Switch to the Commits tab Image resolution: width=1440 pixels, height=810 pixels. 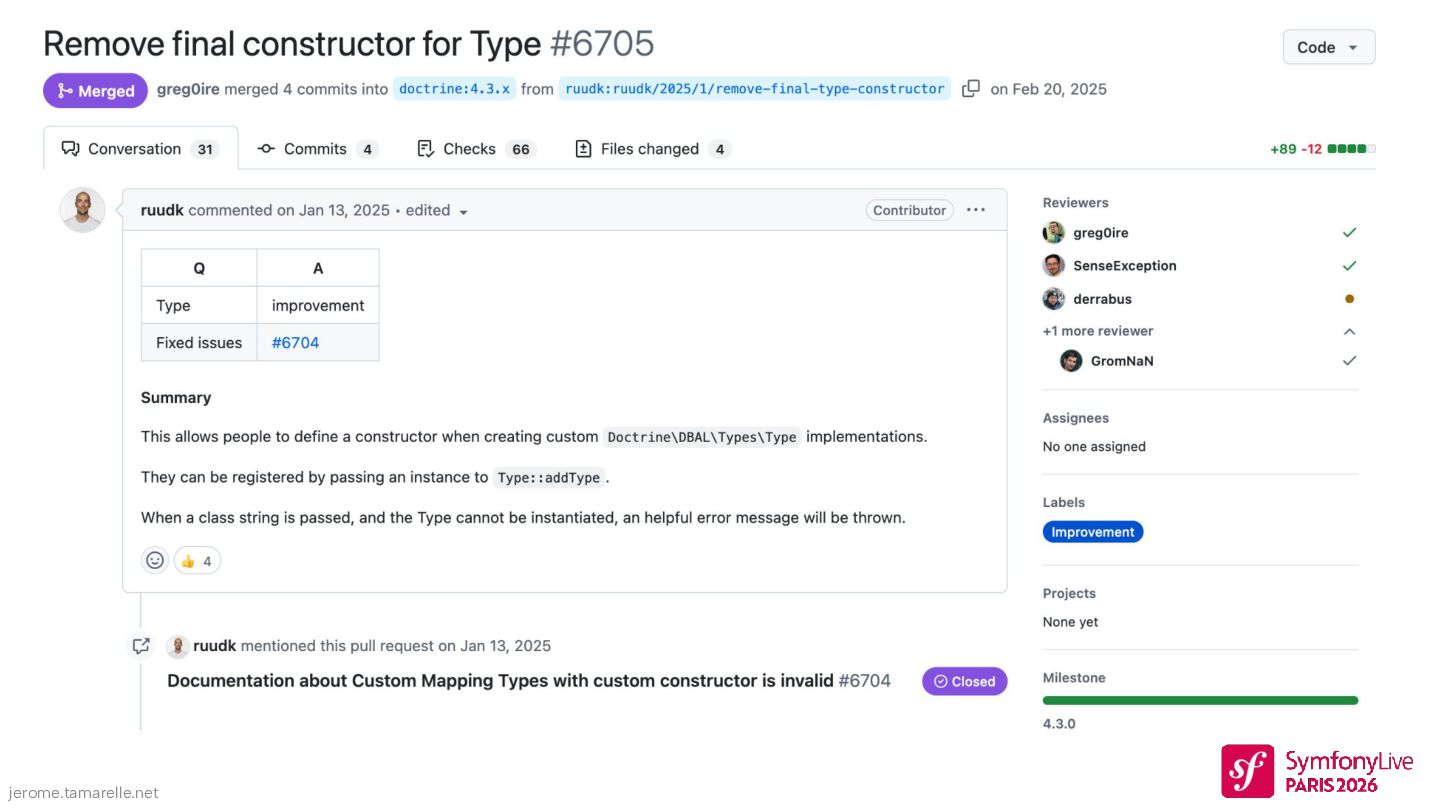click(317, 149)
